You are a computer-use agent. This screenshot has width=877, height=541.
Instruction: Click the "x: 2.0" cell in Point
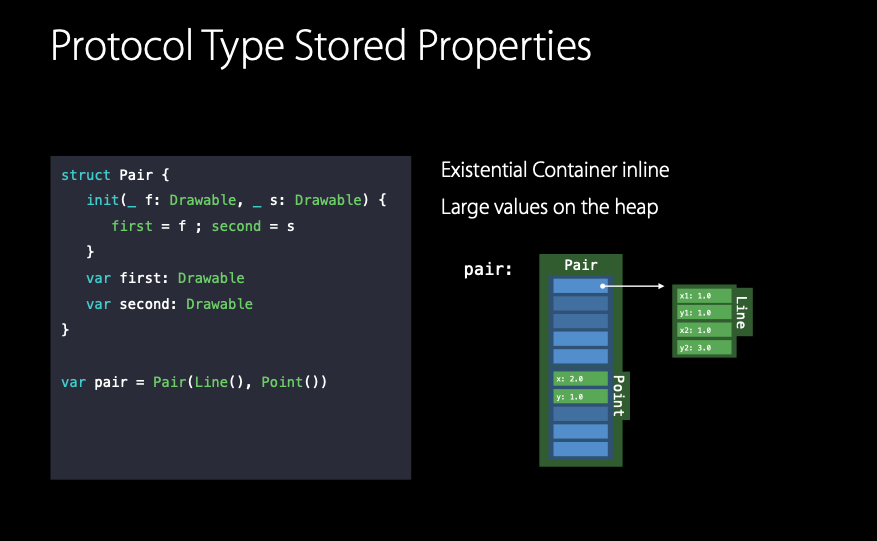click(581, 379)
